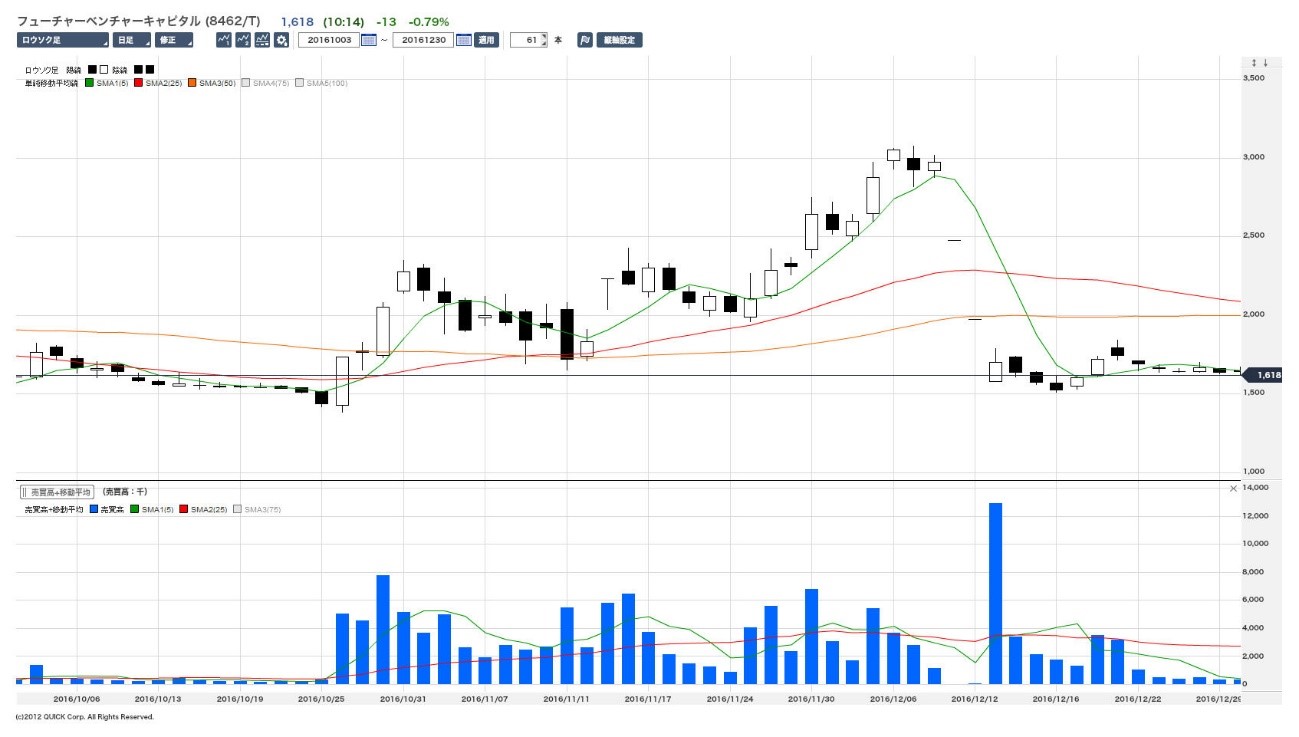Open the start date calendar picker

(x=368, y=40)
